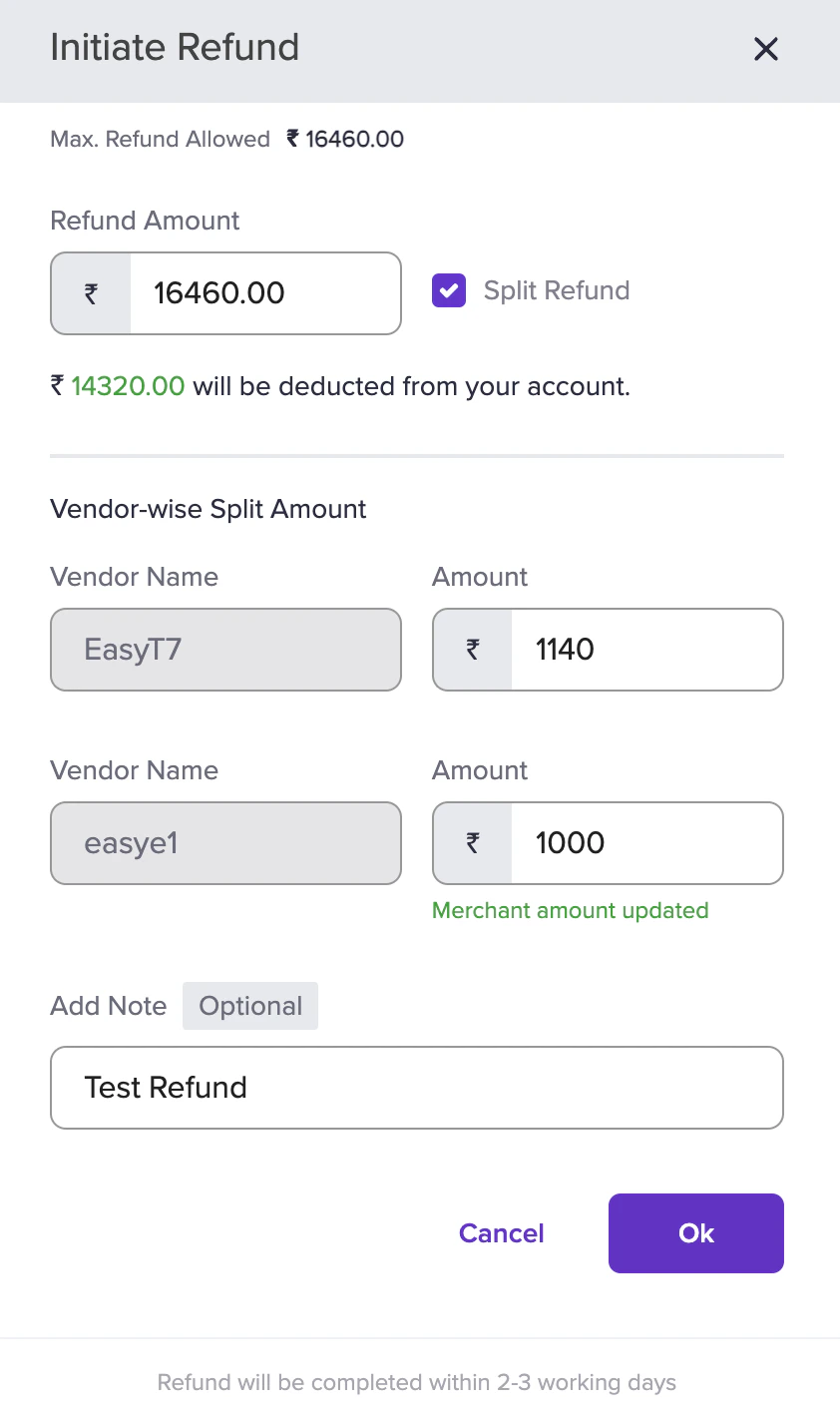Confirm the refund with Ok button
The image size is (840, 1419).
(x=695, y=1233)
